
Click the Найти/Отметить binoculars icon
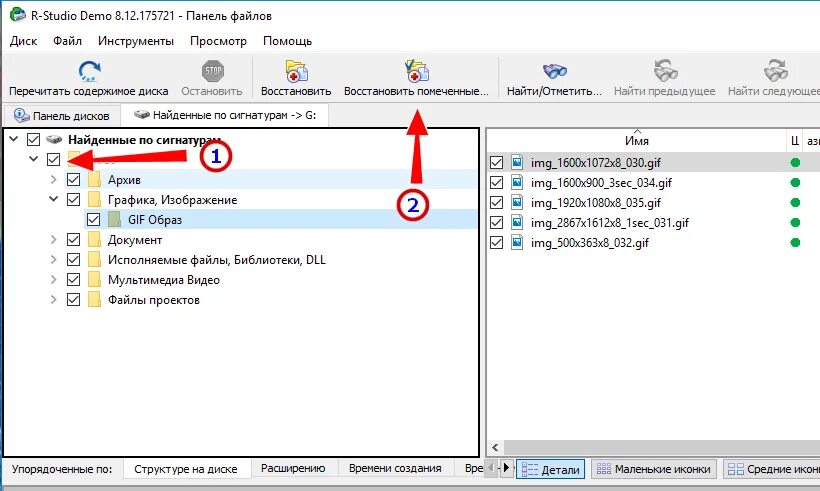coord(554,71)
